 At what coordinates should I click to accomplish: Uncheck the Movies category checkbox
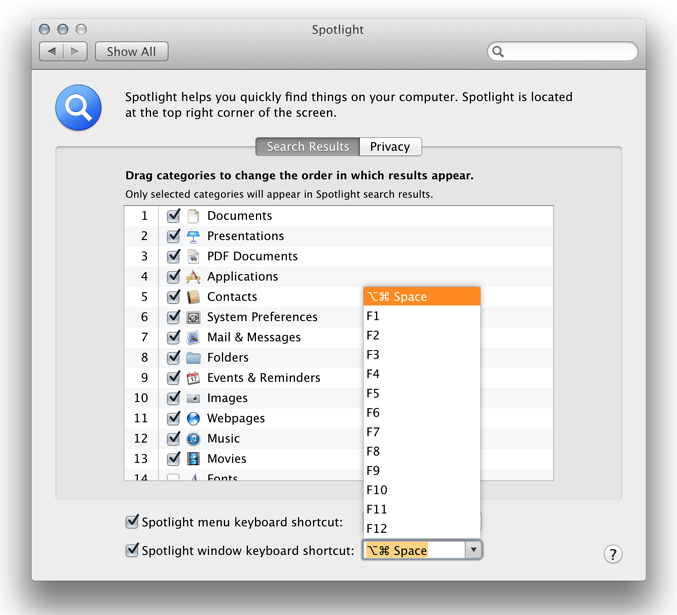tap(174, 458)
